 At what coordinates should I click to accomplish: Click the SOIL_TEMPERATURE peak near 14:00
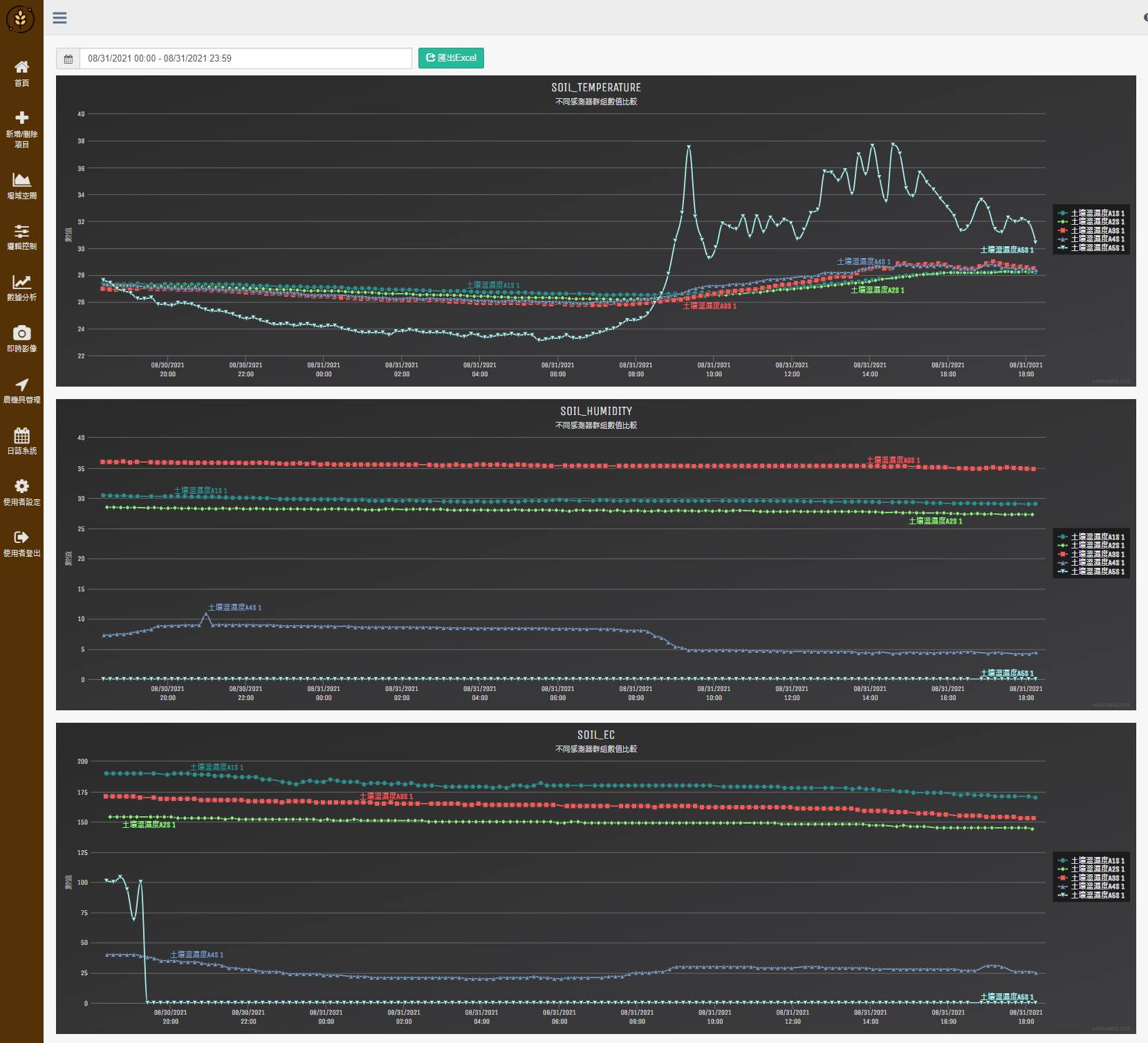pos(873,145)
